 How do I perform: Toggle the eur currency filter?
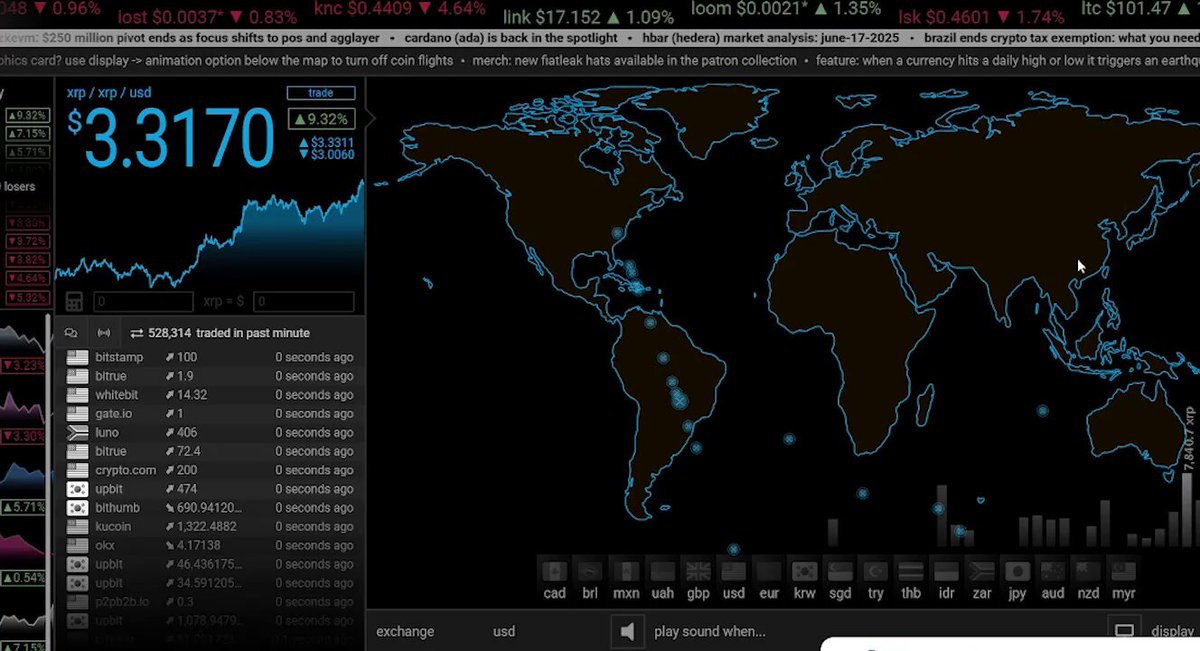(769, 580)
